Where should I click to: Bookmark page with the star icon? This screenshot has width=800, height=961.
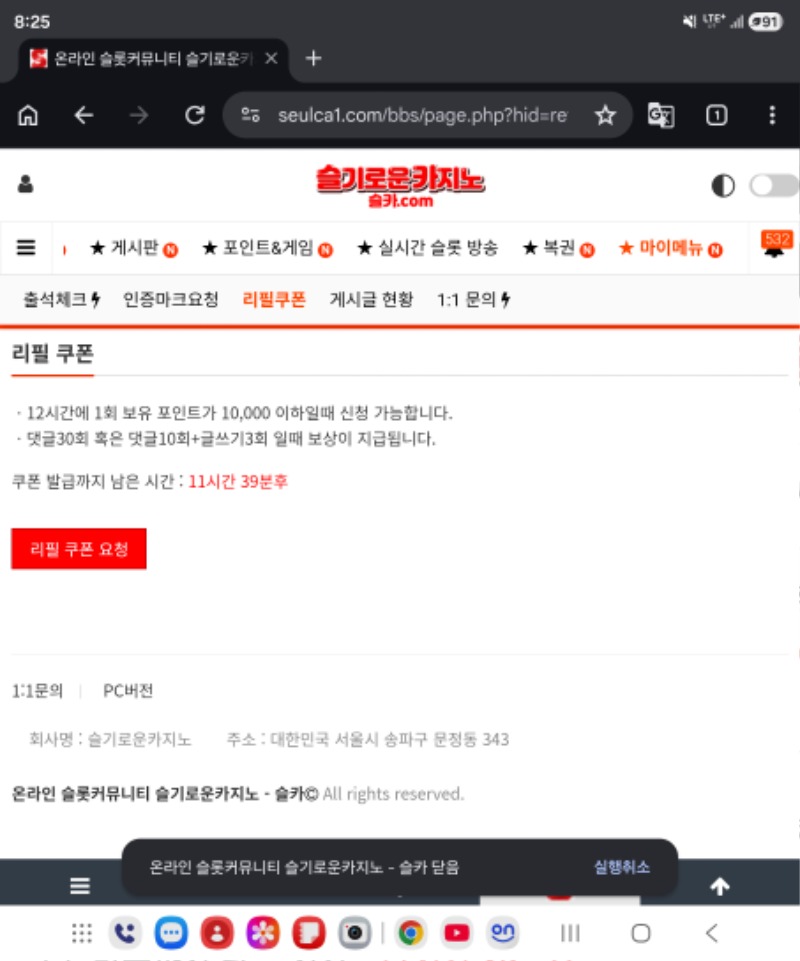coord(605,116)
